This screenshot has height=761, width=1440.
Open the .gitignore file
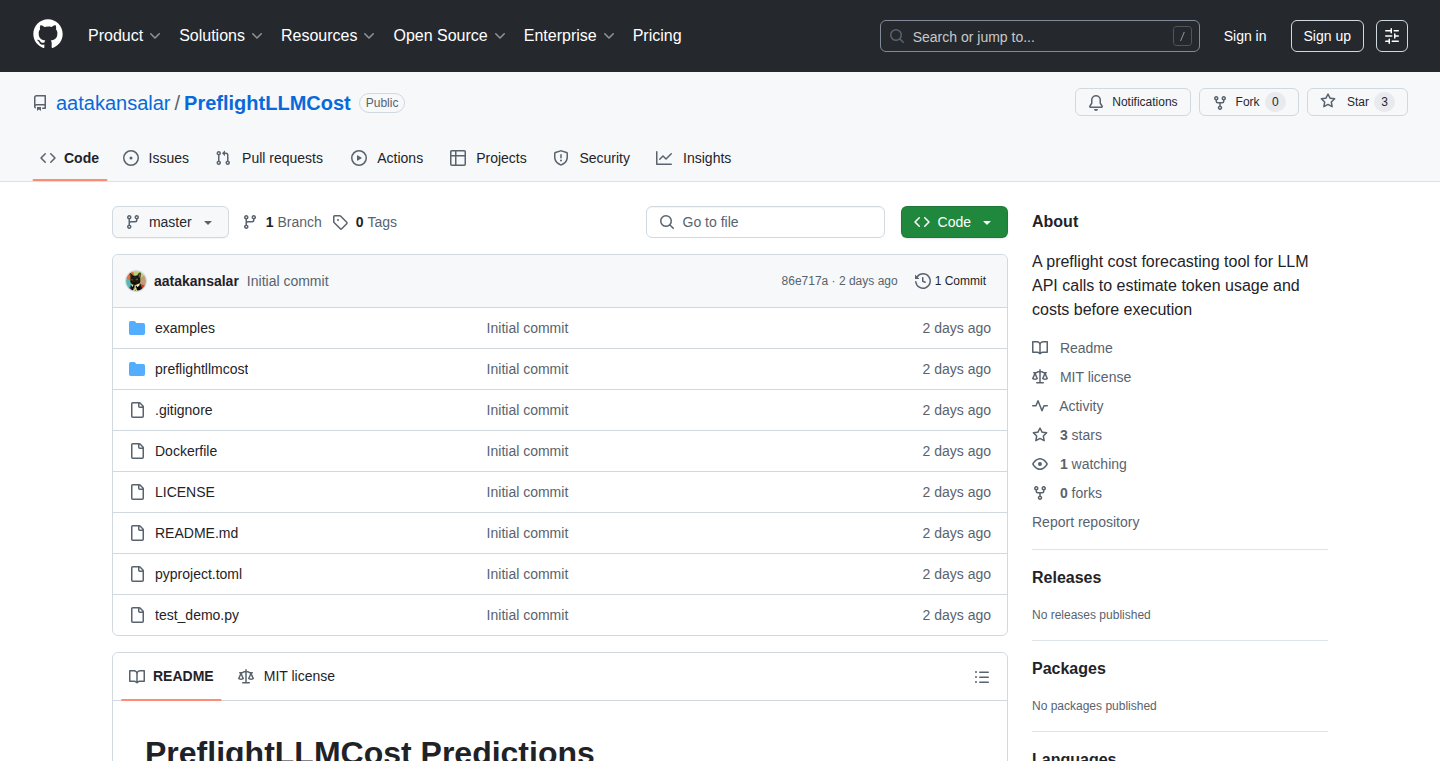184,410
